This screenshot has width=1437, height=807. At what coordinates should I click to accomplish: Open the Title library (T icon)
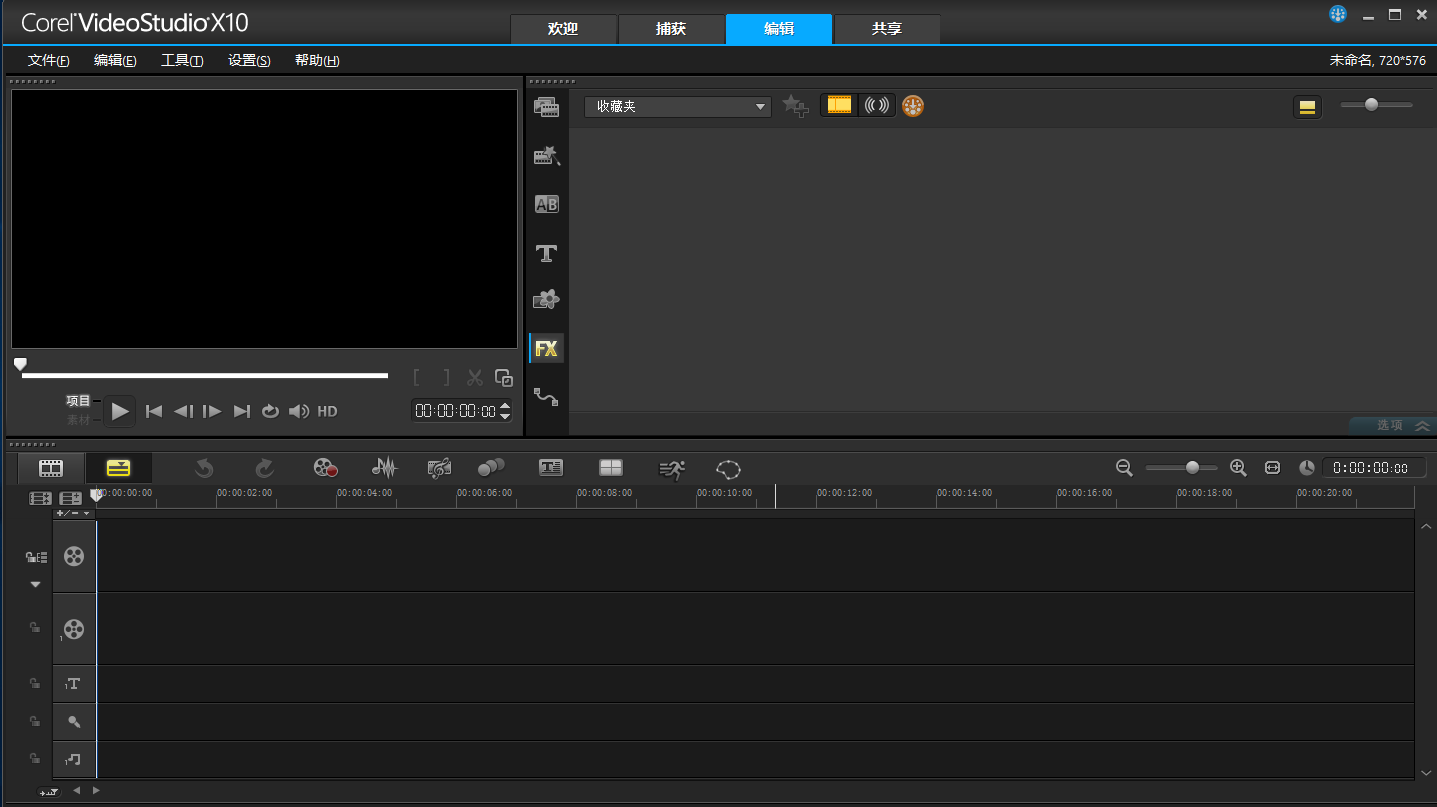tap(546, 253)
